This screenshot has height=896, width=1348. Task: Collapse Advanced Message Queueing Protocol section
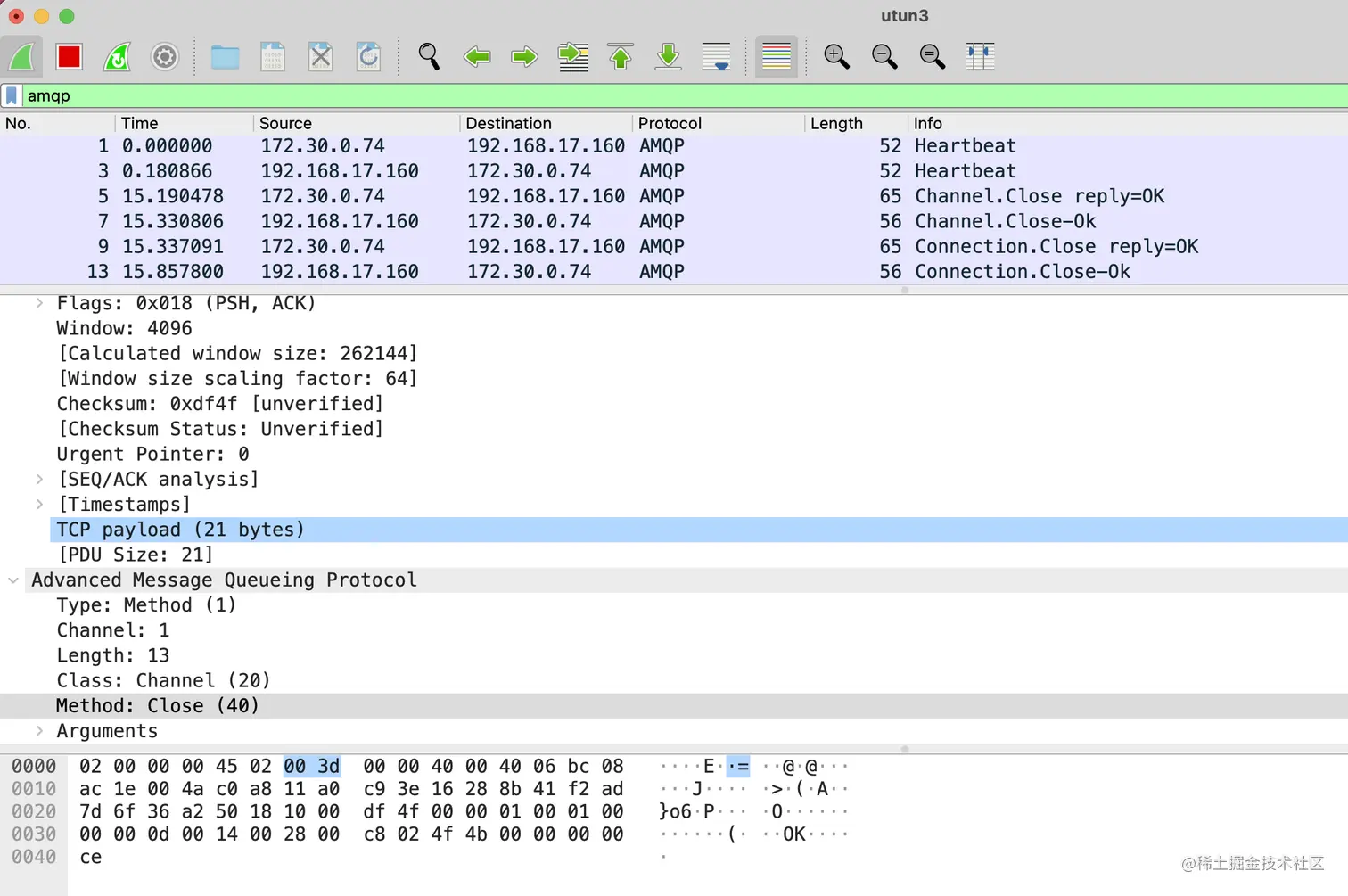[x=13, y=580]
